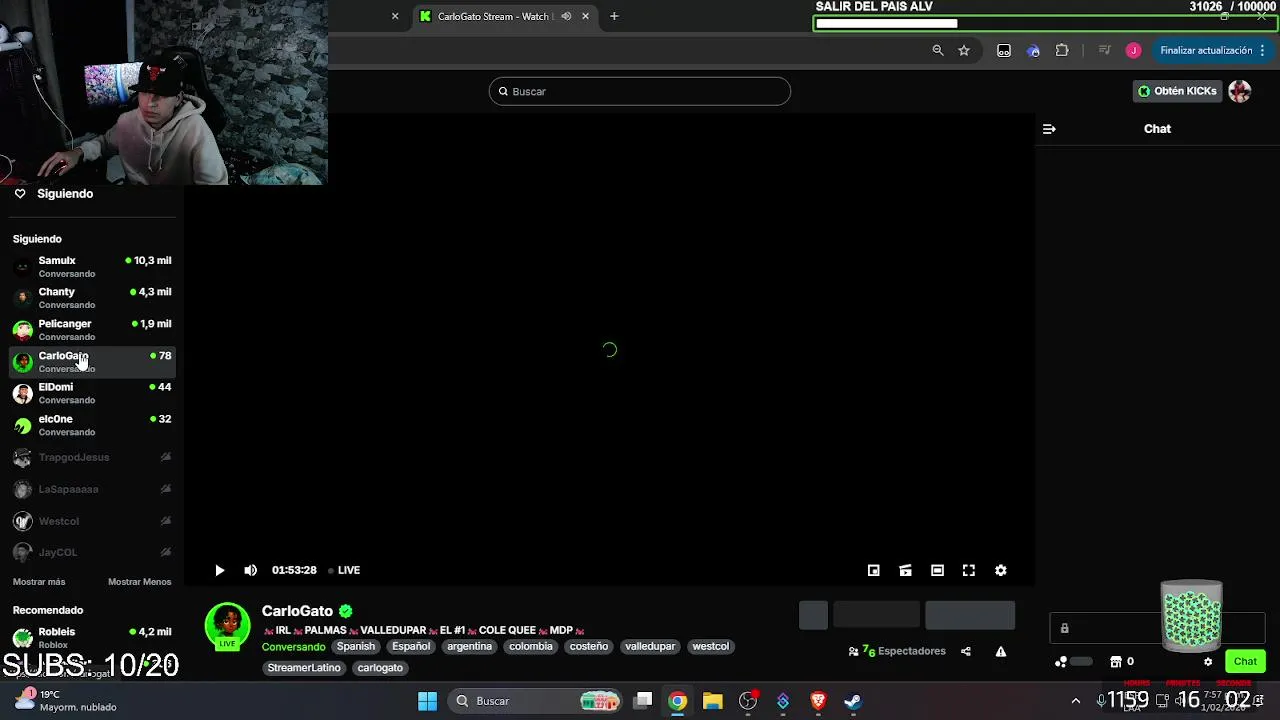Click the taskbar Buscar search box

pos(535,701)
